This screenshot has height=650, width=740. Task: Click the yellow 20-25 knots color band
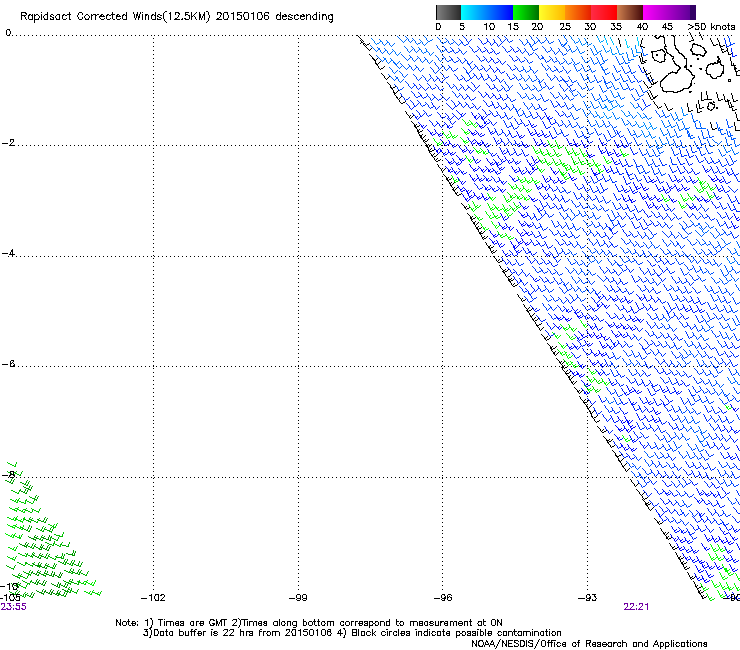click(x=552, y=12)
